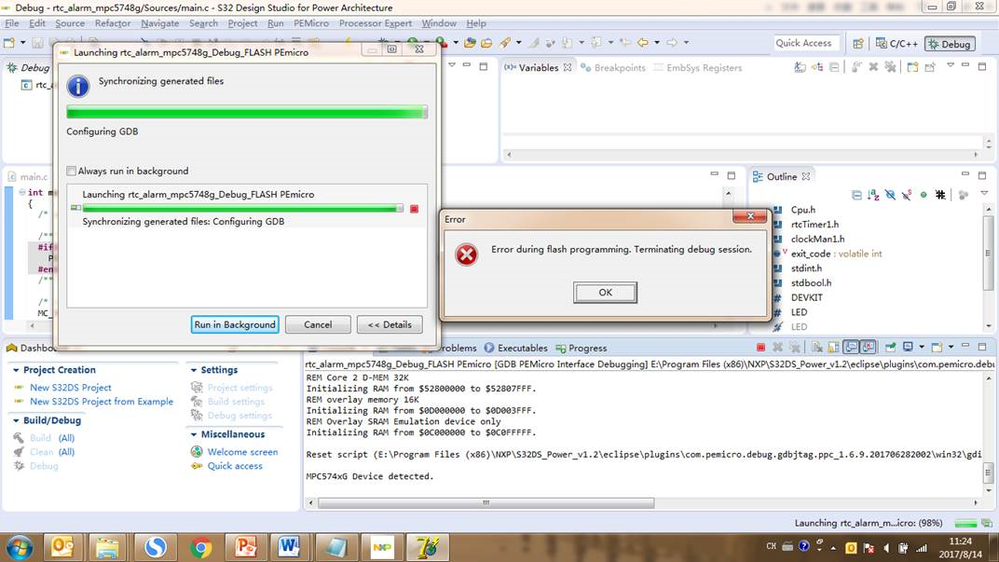Screen dimensions: 999x562
Task: Switch to the Breakpoints tab
Action: pyautogui.click(x=613, y=68)
